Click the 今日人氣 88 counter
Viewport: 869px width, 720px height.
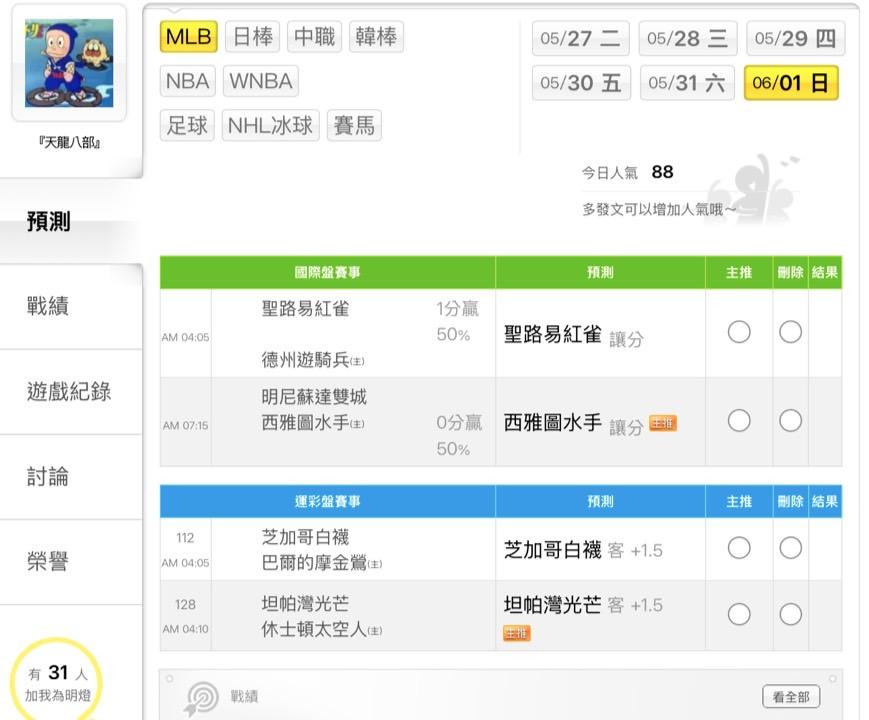pyautogui.click(x=627, y=172)
